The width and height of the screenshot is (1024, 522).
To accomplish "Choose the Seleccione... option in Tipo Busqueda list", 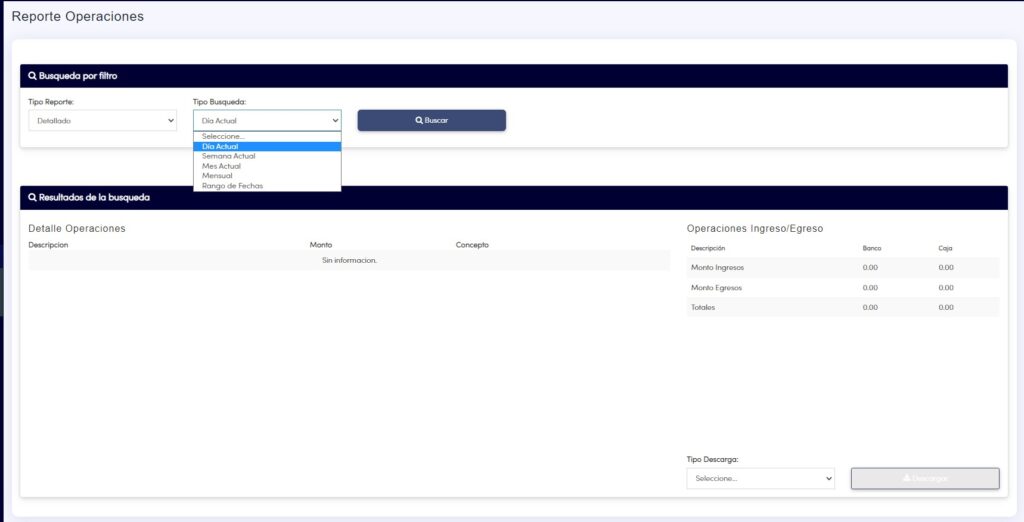I will tap(267, 137).
